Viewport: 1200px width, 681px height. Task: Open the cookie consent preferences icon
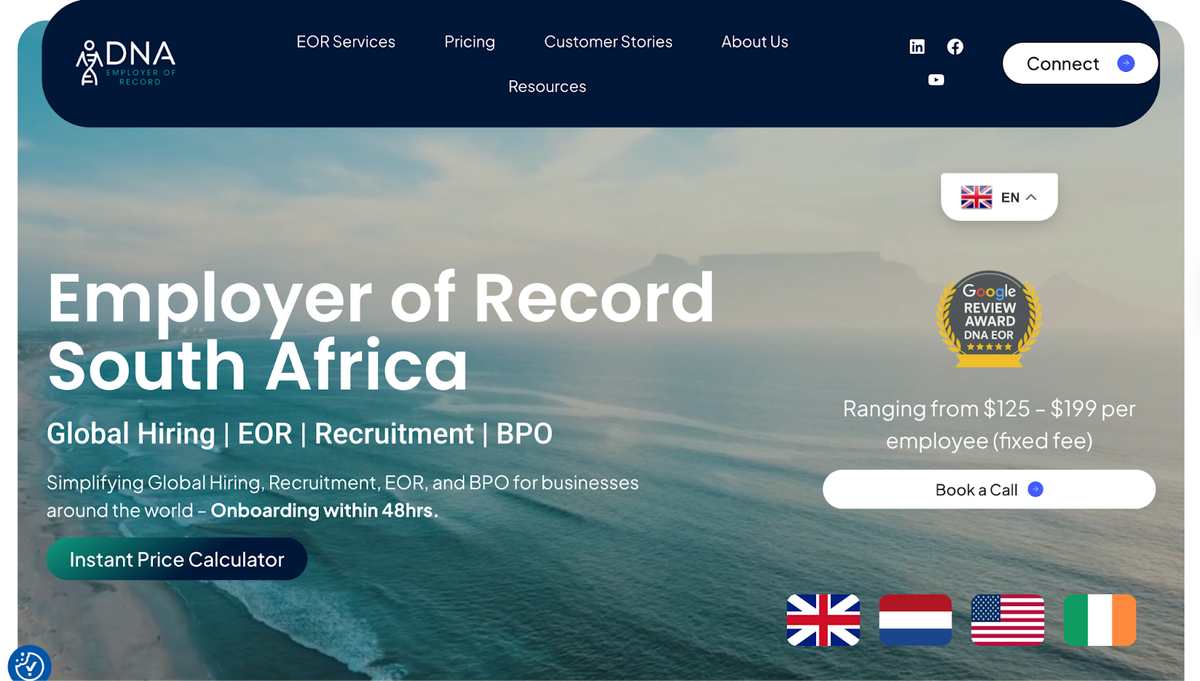(x=28, y=664)
